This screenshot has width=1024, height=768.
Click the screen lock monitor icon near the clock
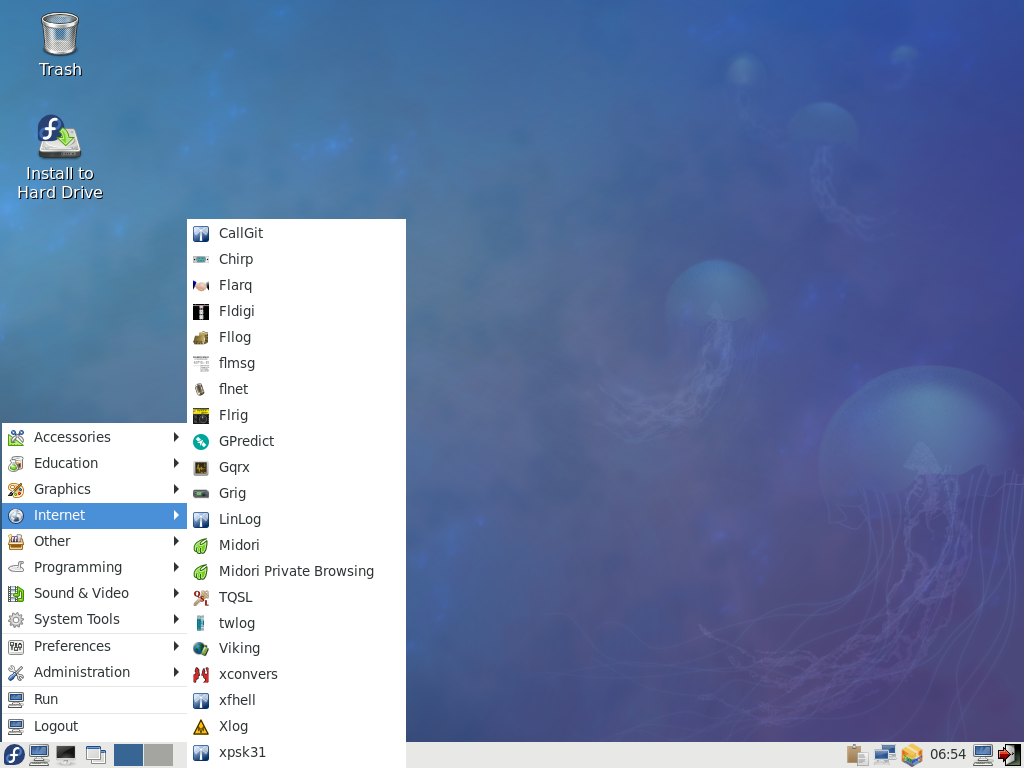[983, 755]
